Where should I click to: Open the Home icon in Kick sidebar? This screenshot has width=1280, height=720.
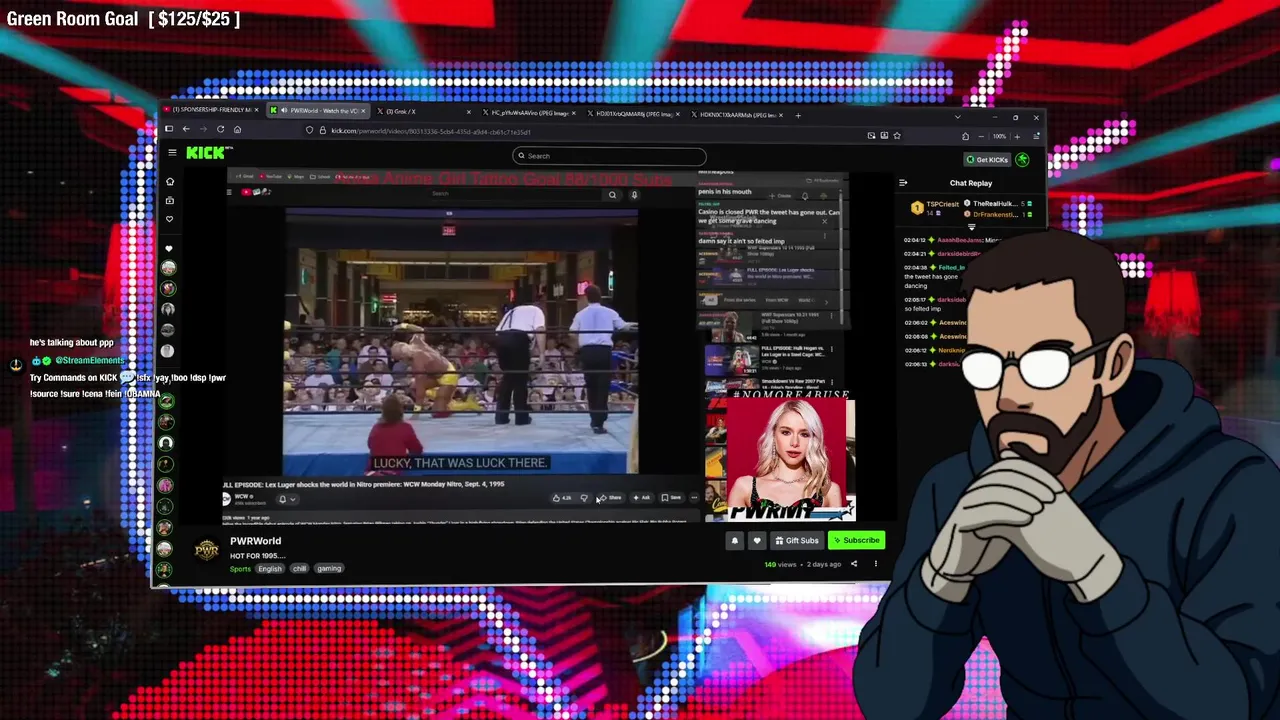click(x=169, y=182)
